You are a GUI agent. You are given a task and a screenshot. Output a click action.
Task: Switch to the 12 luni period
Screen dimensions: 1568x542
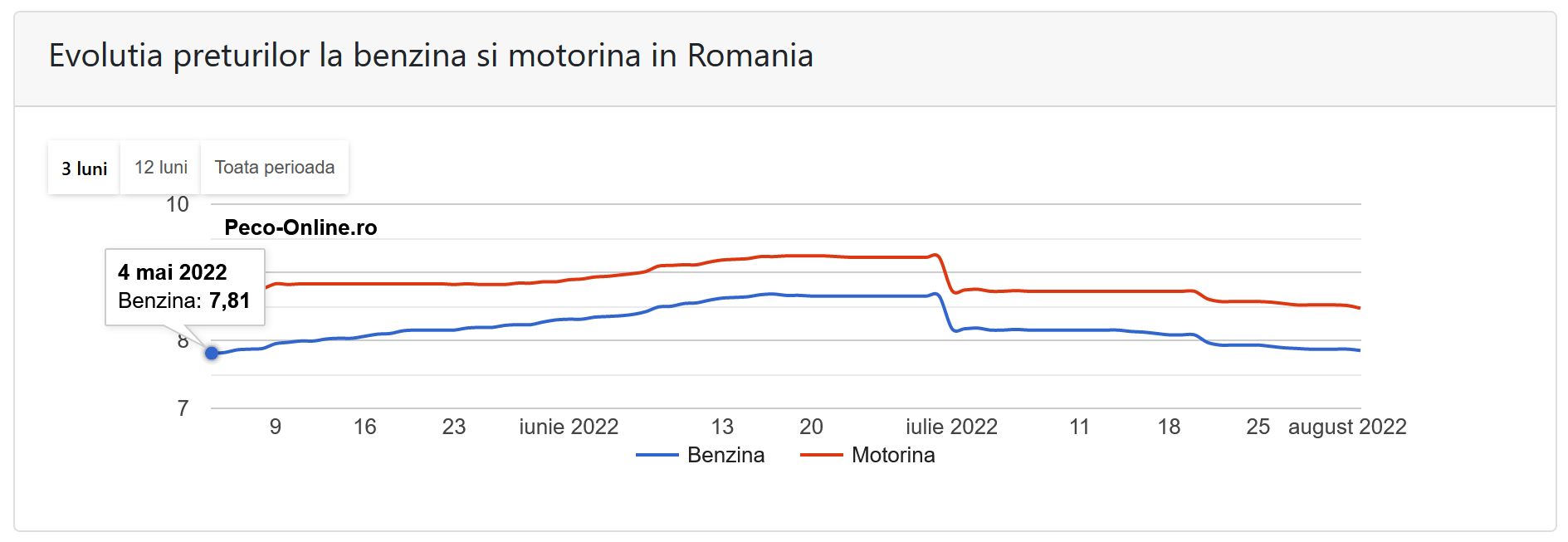coord(161,168)
